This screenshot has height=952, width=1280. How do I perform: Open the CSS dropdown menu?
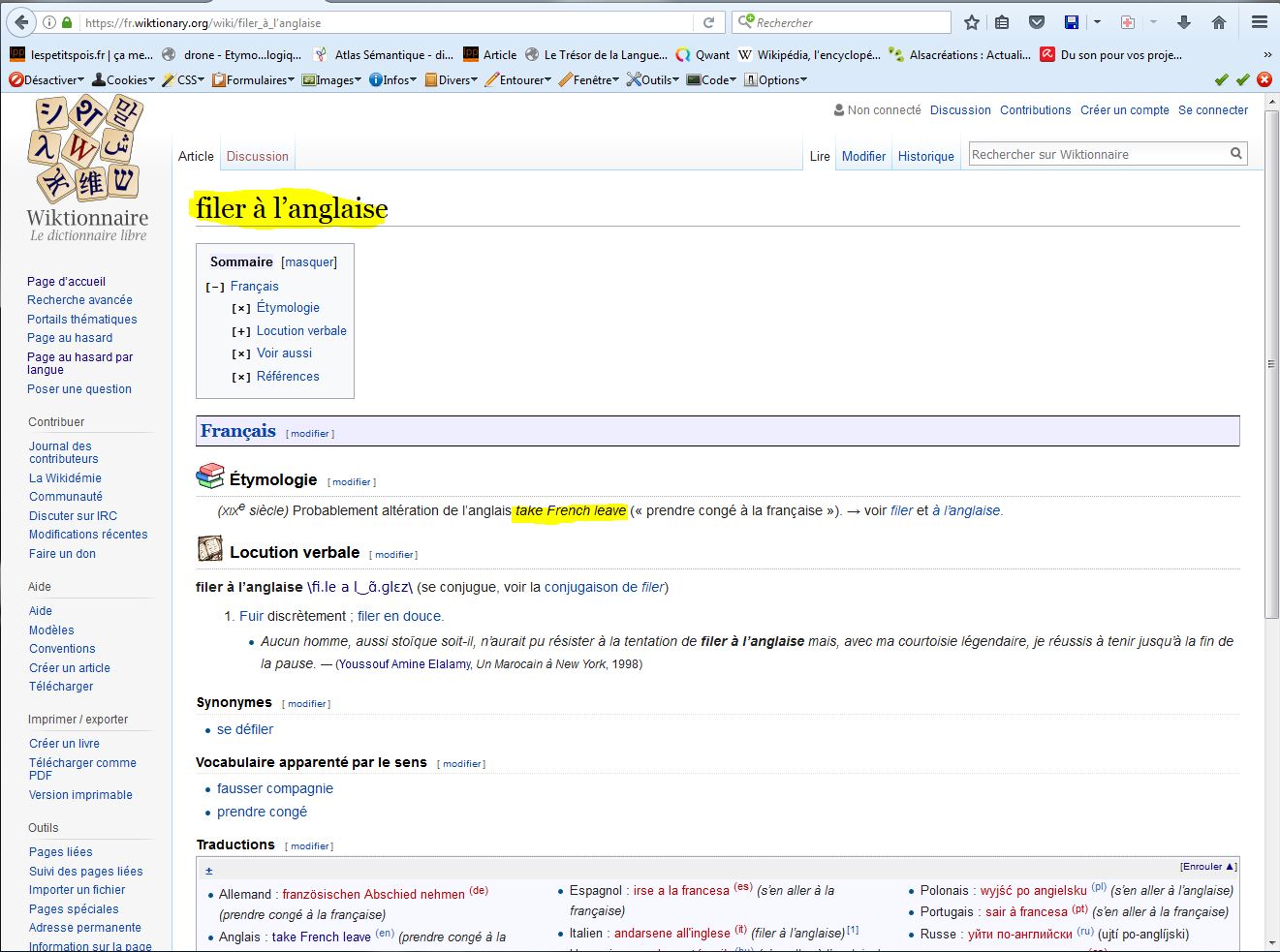183,80
